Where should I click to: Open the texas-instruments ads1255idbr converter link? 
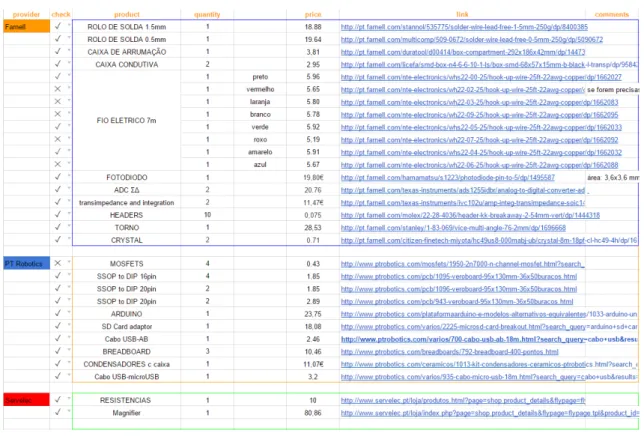coord(463,190)
